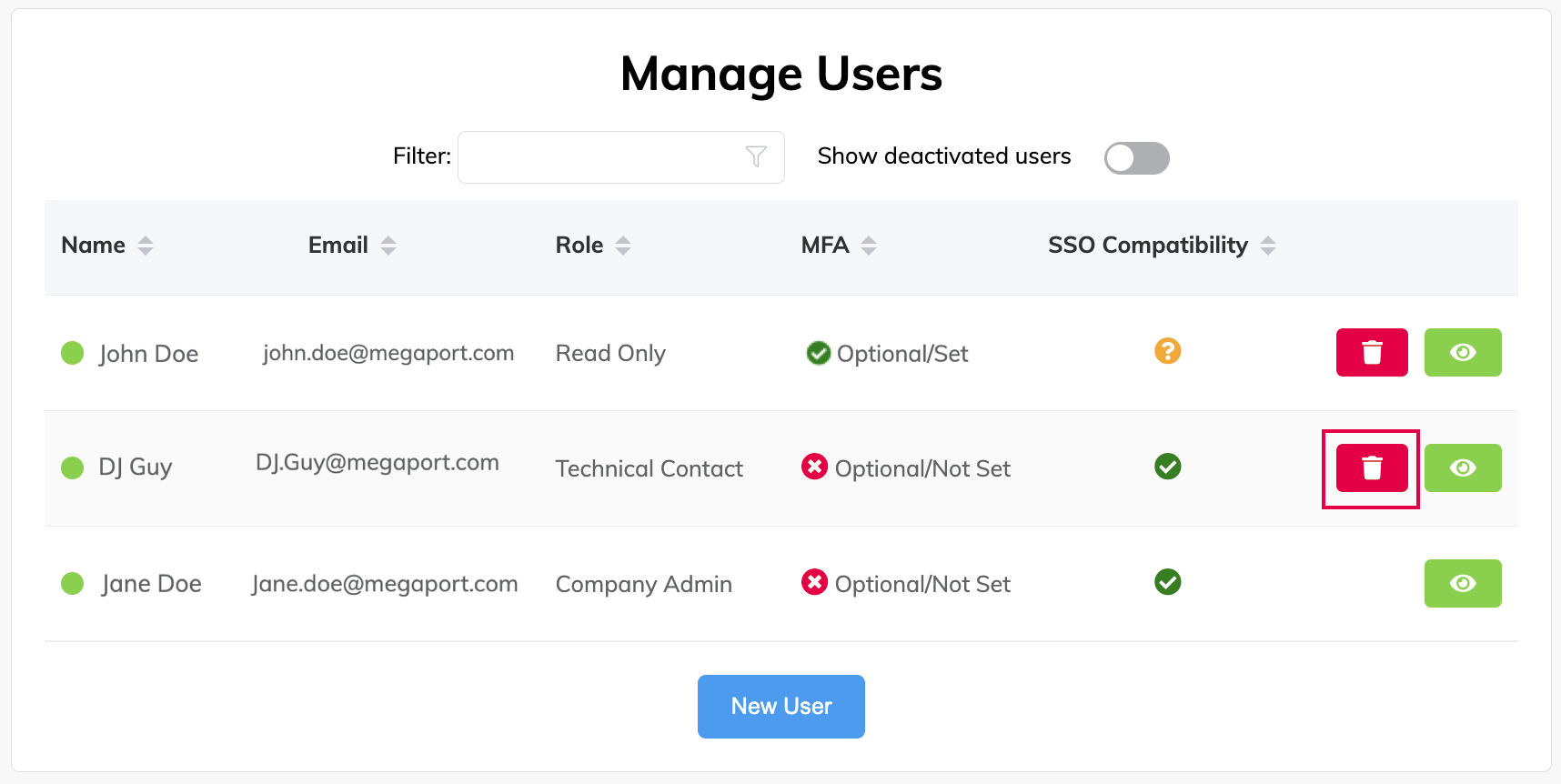Click the orange SSO question mark icon
Screen dimensions: 1561x784
pyautogui.click(x=1167, y=351)
